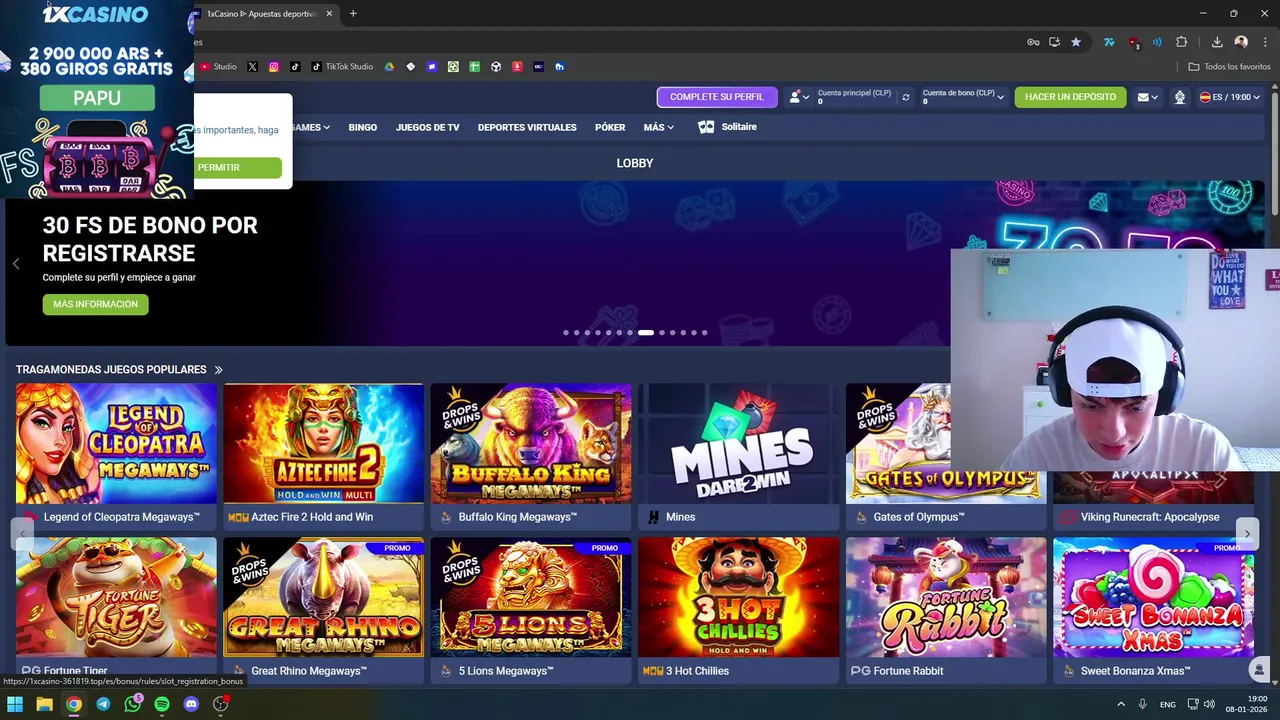Viewport: 1280px width, 720px height.
Task: Expand the user profile dropdown
Action: coord(799,97)
